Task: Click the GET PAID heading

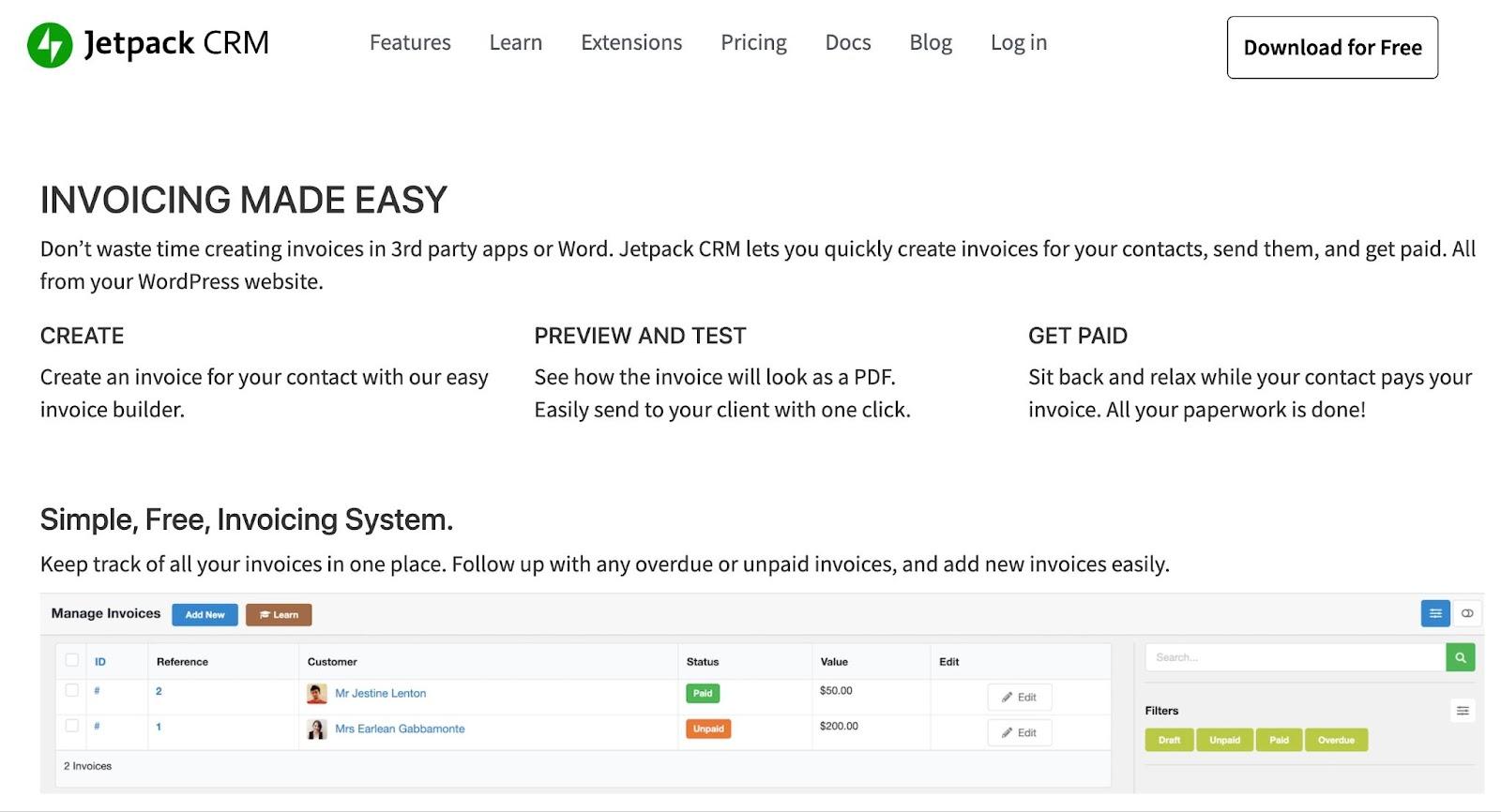Action: [1078, 336]
